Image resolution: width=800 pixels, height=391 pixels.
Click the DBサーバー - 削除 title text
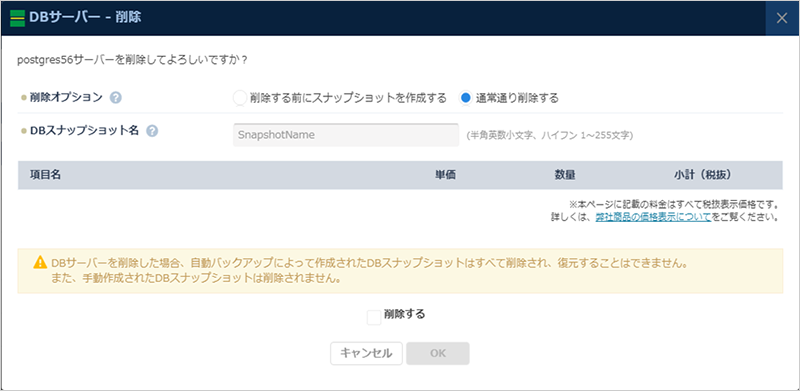click(x=85, y=18)
